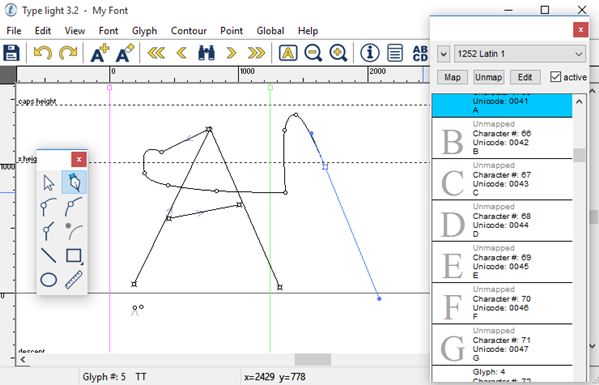The height and width of the screenshot is (385, 599).
Task: Expand the small arrow dropdown beside codepage
Action: pyautogui.click(x=444, y=54)
